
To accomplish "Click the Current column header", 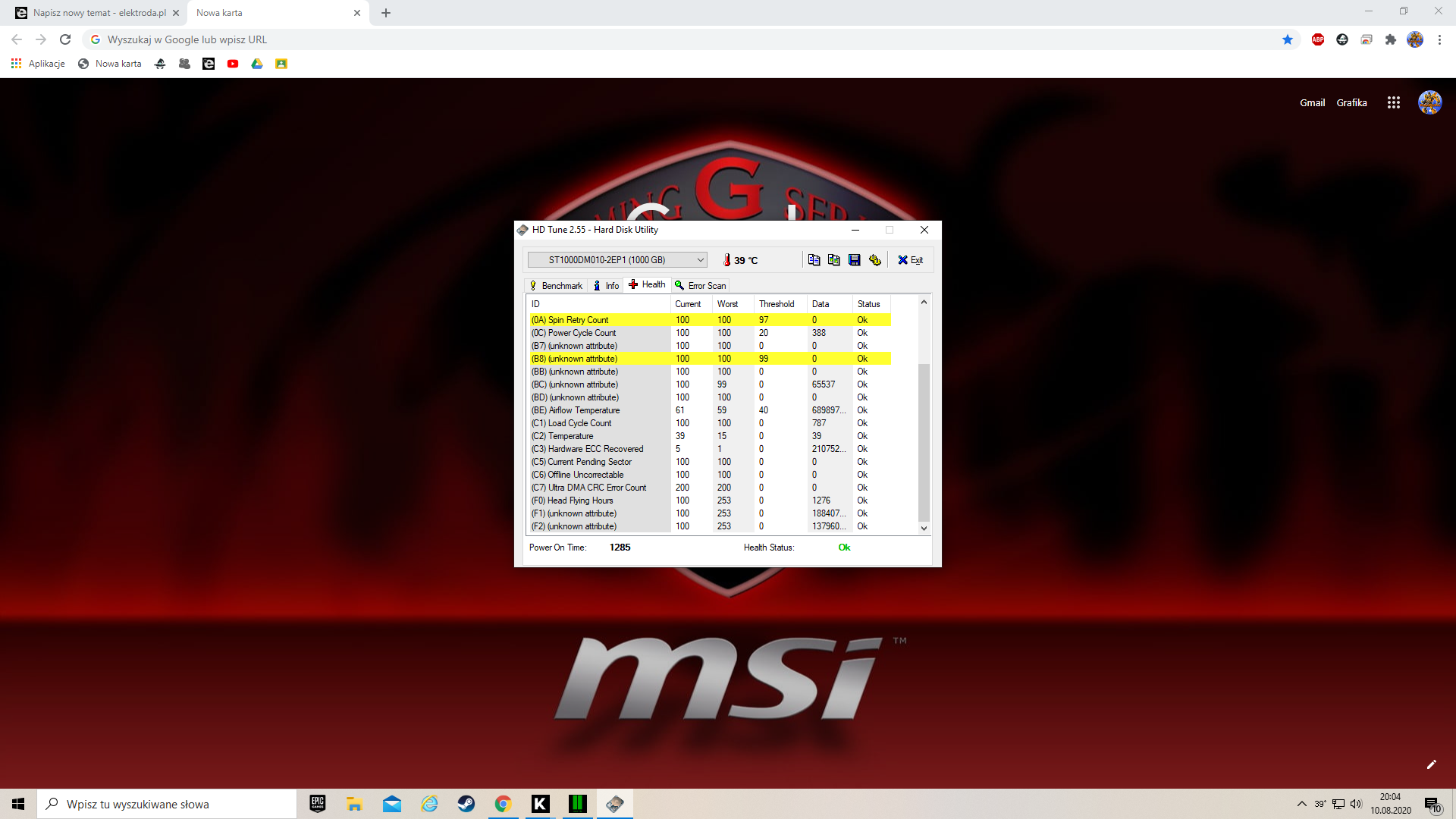I will click(x=692, y=304).
